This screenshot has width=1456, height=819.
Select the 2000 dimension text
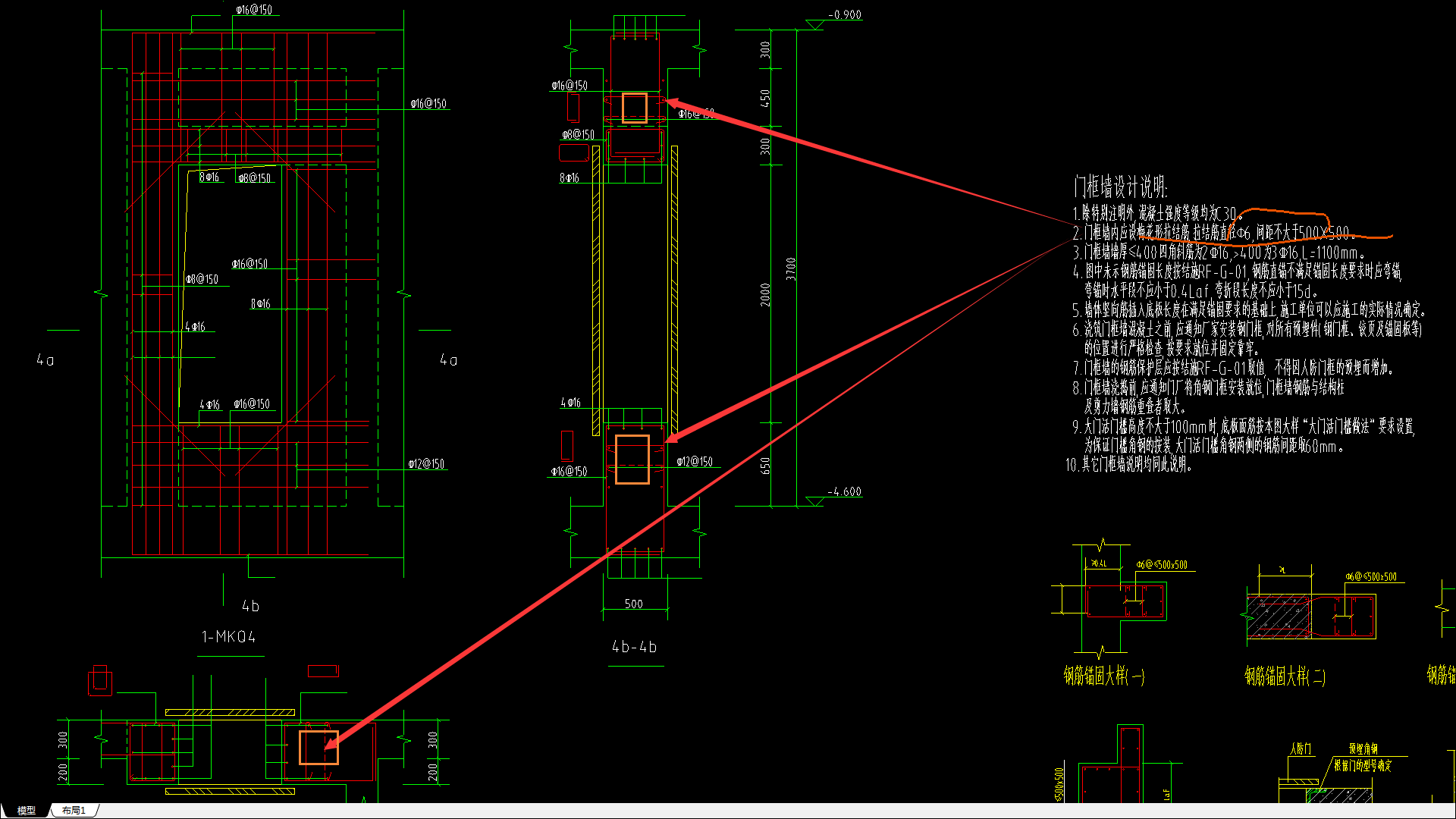(x=765, y=295)
